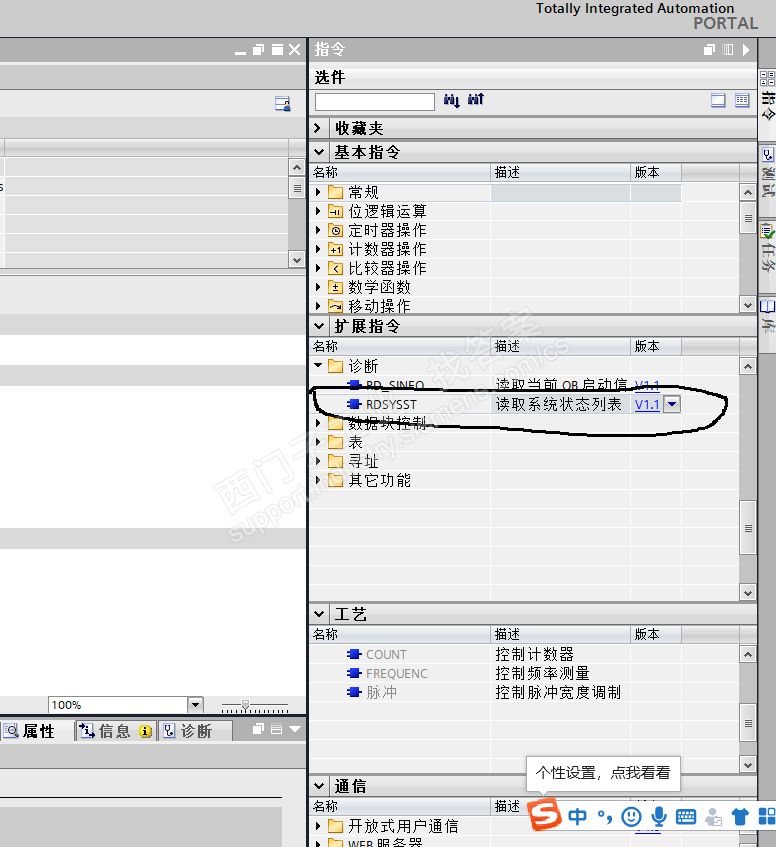The width and height of the screenshot is (776, 847).
Task: Open the 100% zoom level dropdown
Action: pyautogui.click(x=195, y=704)
